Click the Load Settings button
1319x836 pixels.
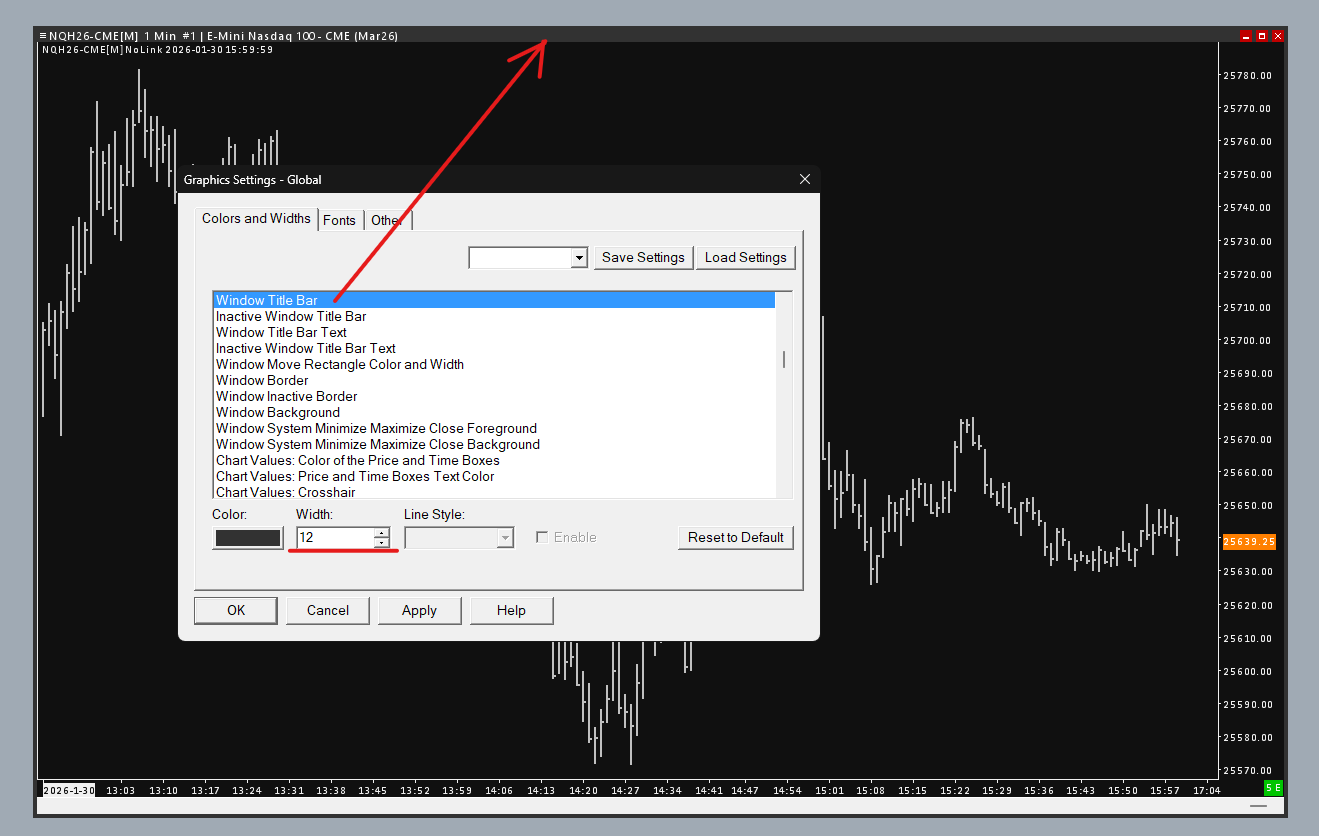pyautogui.click(x=746, y=257)
